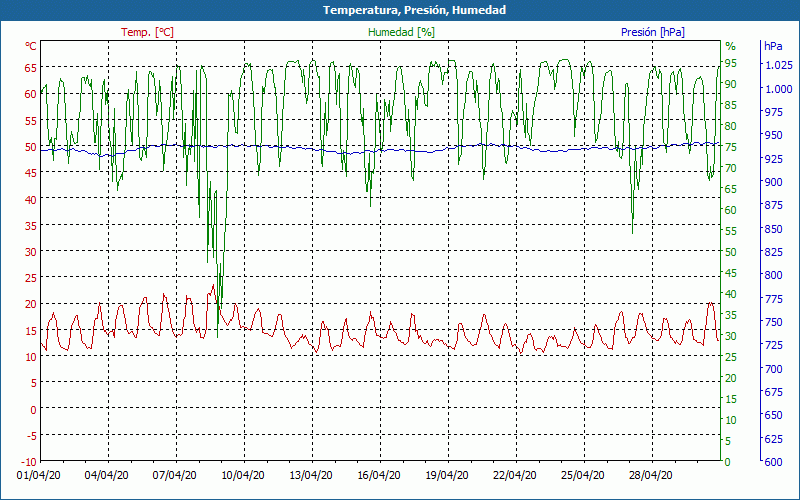Click the 25/04/20 date axis label
This screenshot has width=800, height=500.
pos(583,475)
